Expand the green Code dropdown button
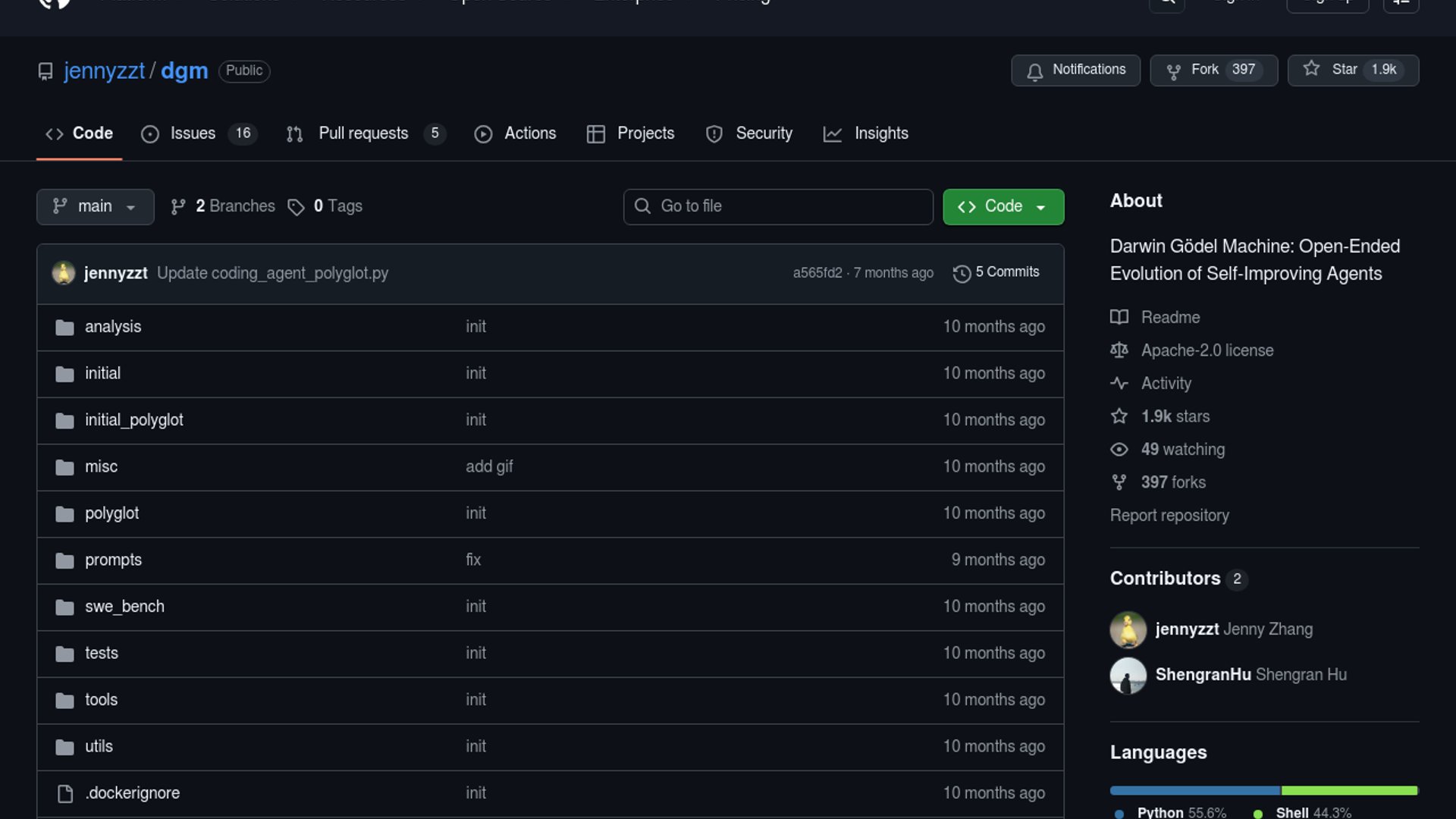 1003,206
